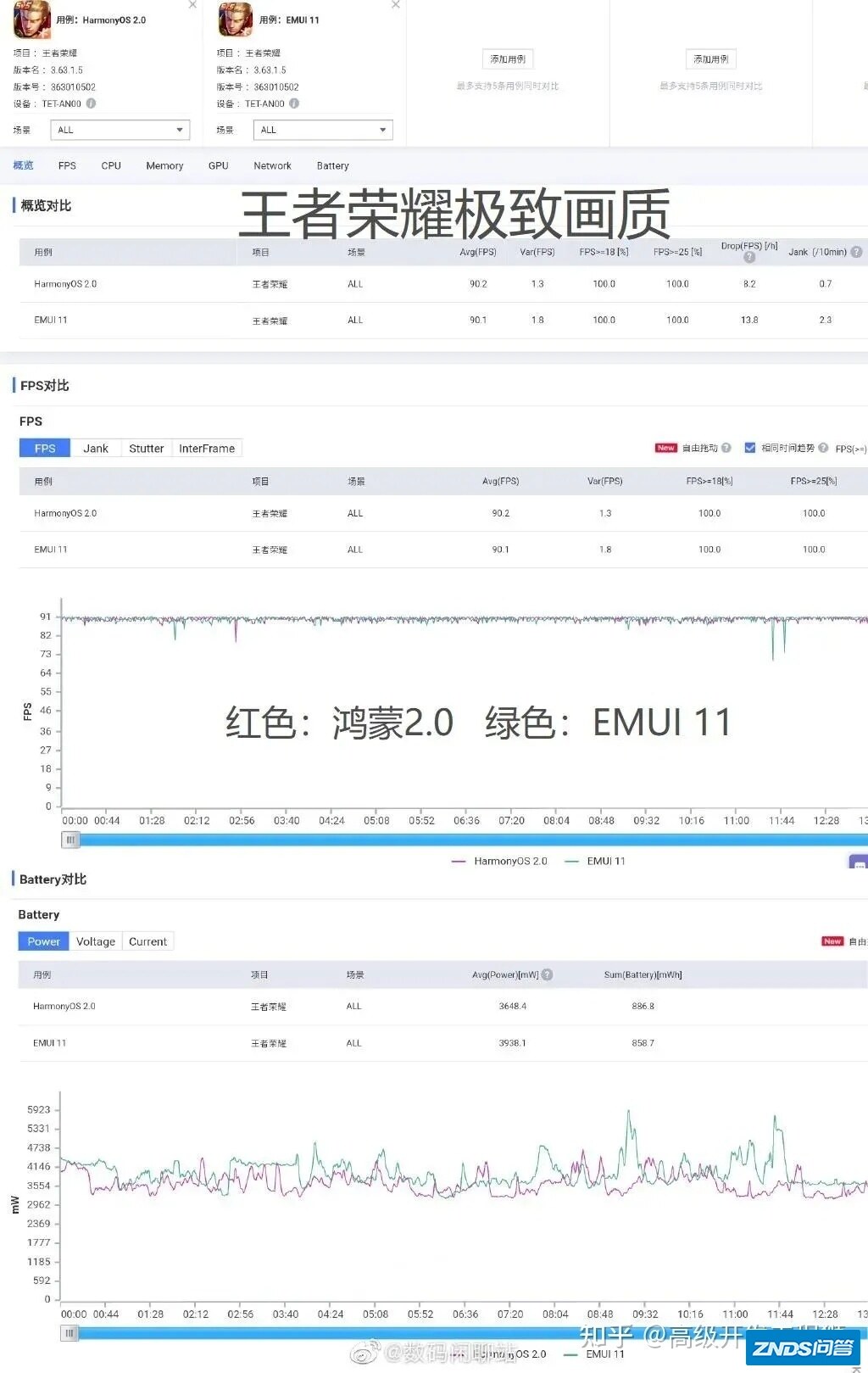Click Sum(Battery)[mWh] column header
Image resolution: width=868 pixels, height=1373 pixels.
[643, 975]
